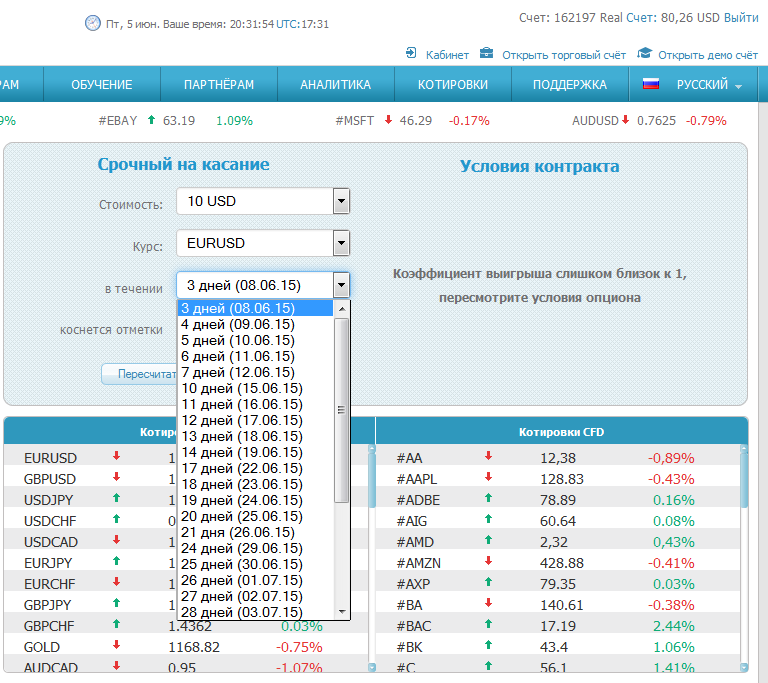Click the briefcase icon for trading account
Viewport: 768px width, 683px height.
pyautogui.click(x=487, y=54)
